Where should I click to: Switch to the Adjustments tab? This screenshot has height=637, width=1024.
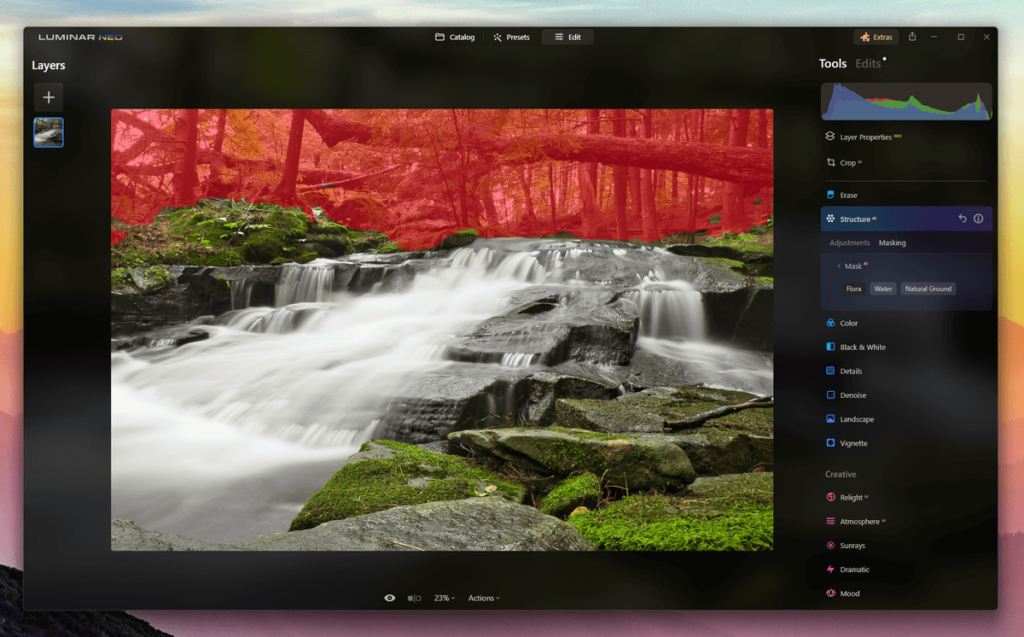tap(849, 243)
